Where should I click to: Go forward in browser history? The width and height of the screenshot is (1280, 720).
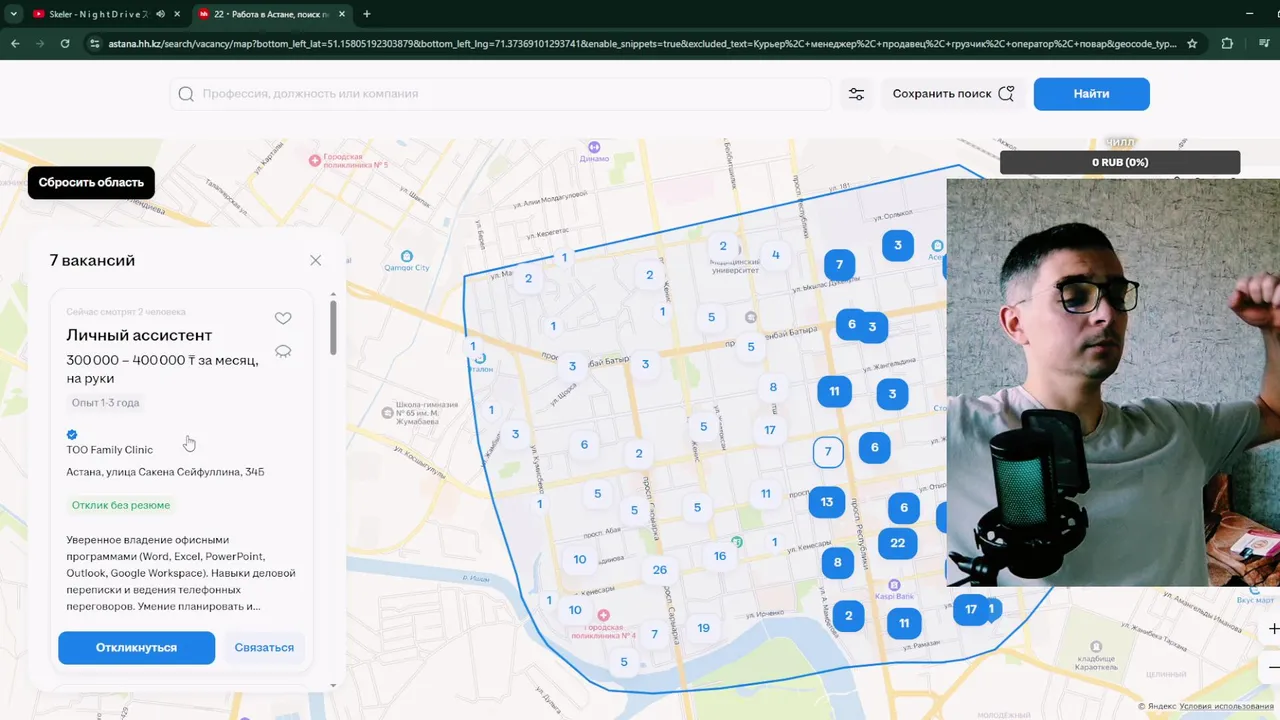(40, 44)
